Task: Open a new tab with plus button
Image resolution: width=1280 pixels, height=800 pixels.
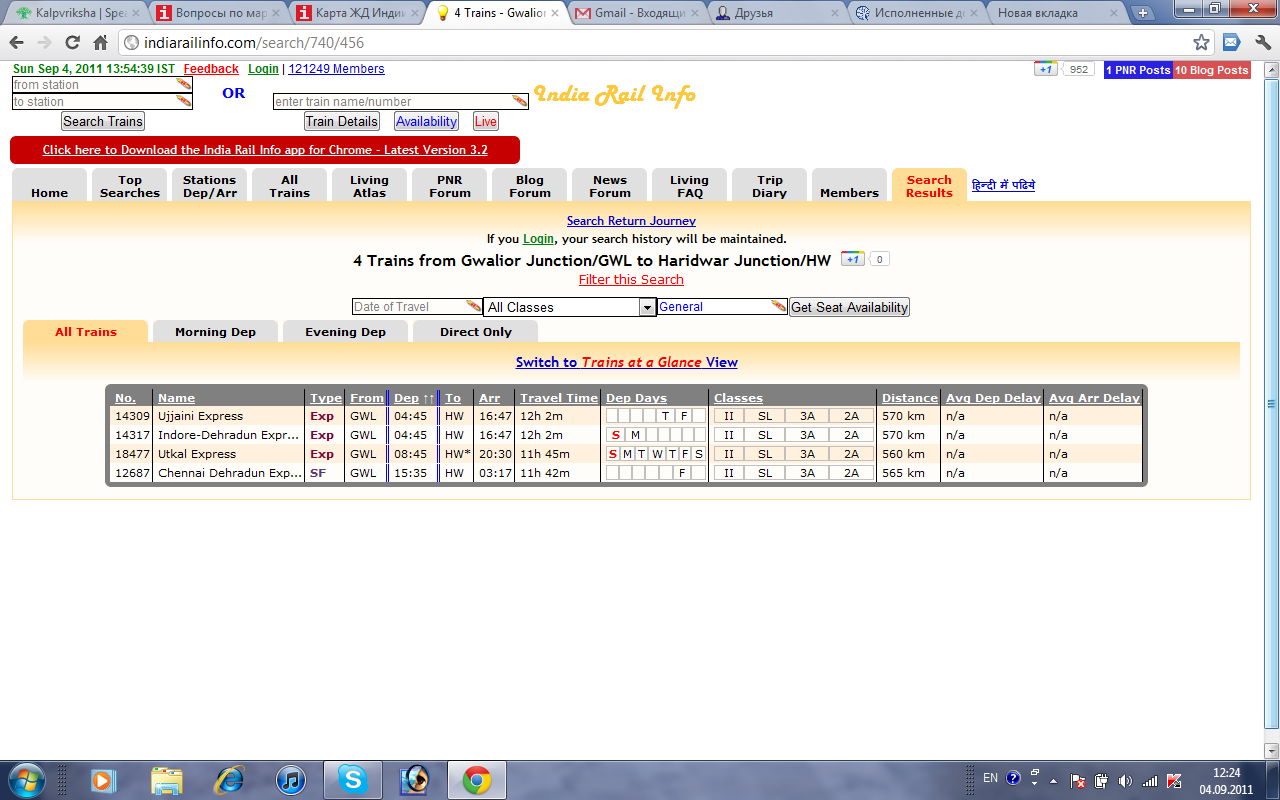Action: [1144, 13]
